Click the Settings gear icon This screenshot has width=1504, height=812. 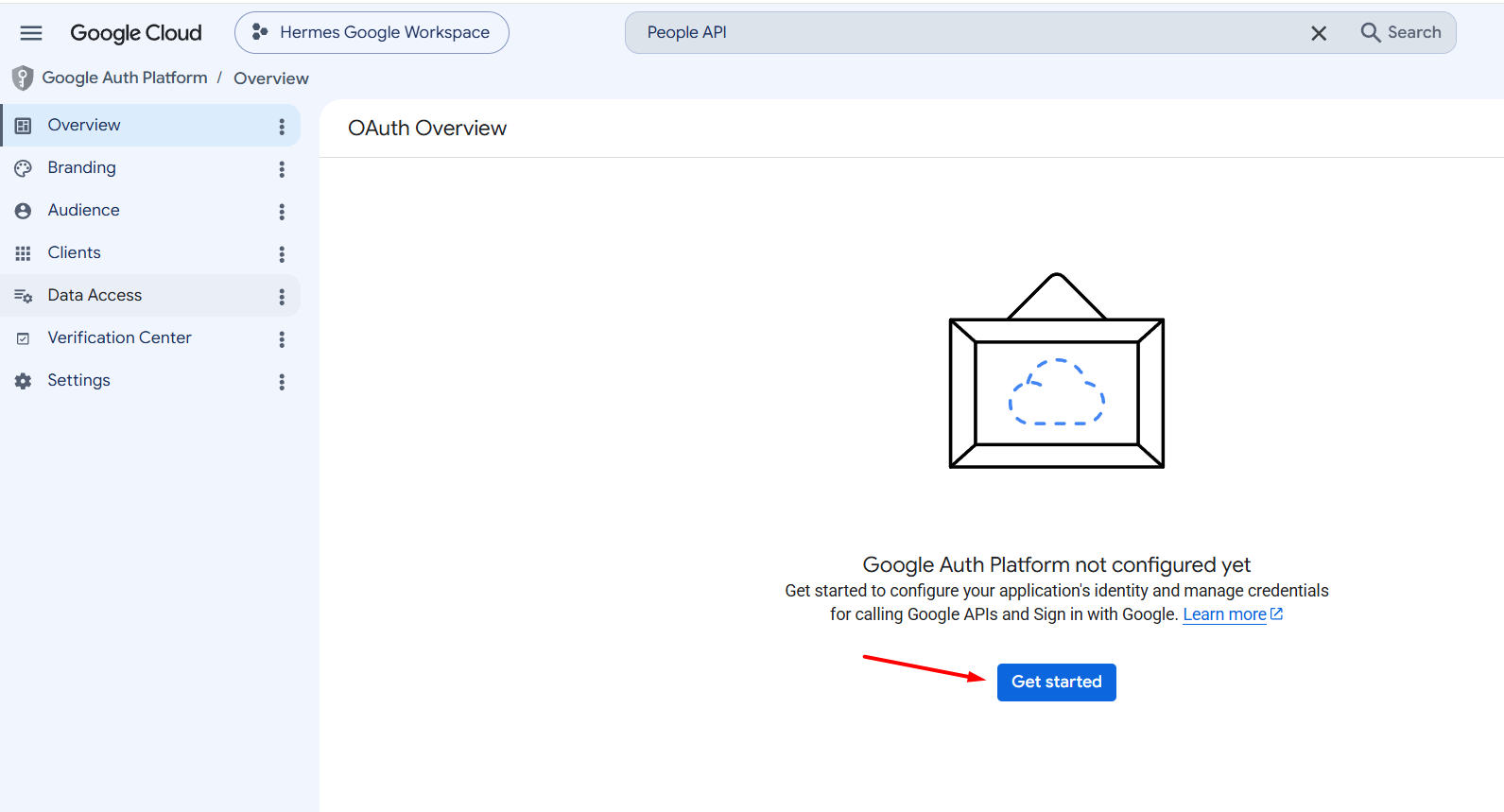coord(24,381)
